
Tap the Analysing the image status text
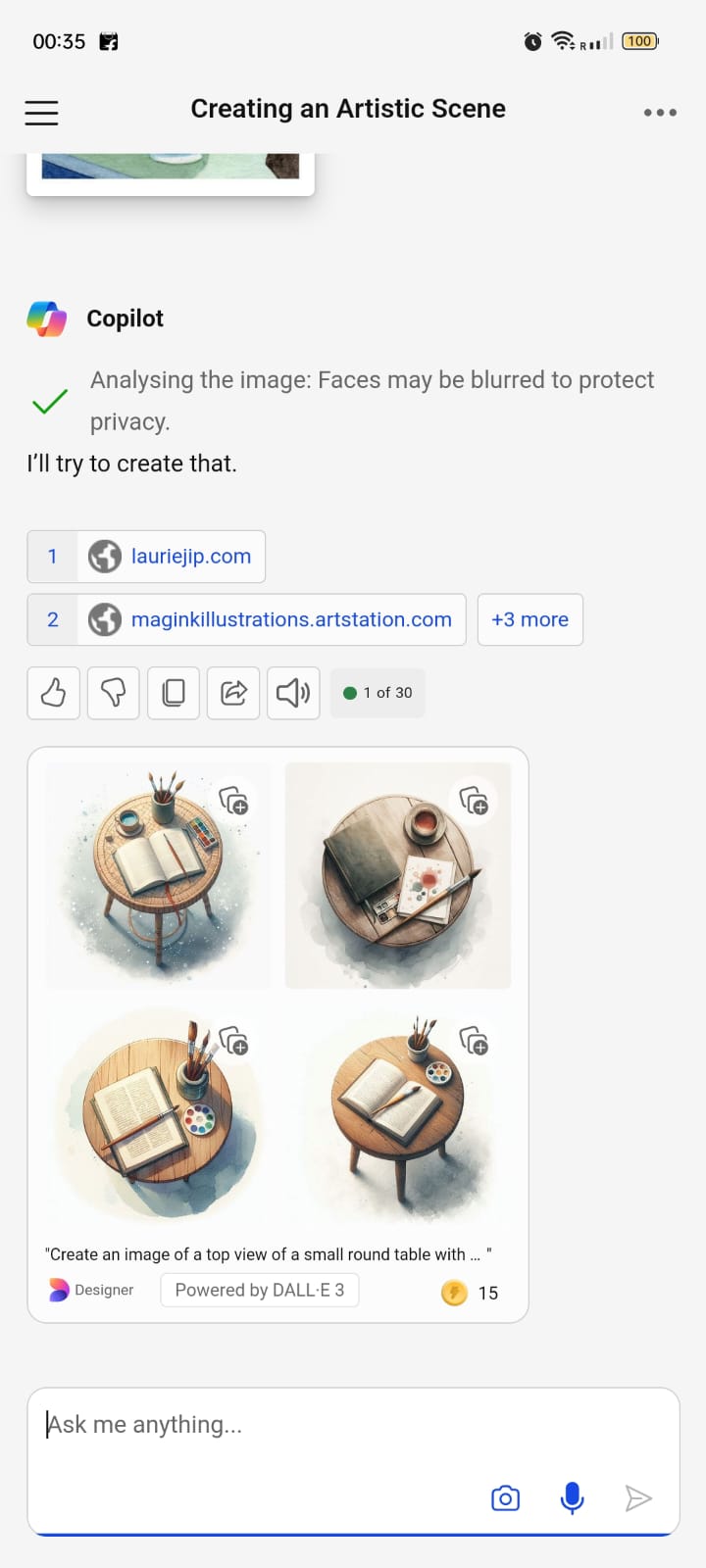tap(372, 401)
